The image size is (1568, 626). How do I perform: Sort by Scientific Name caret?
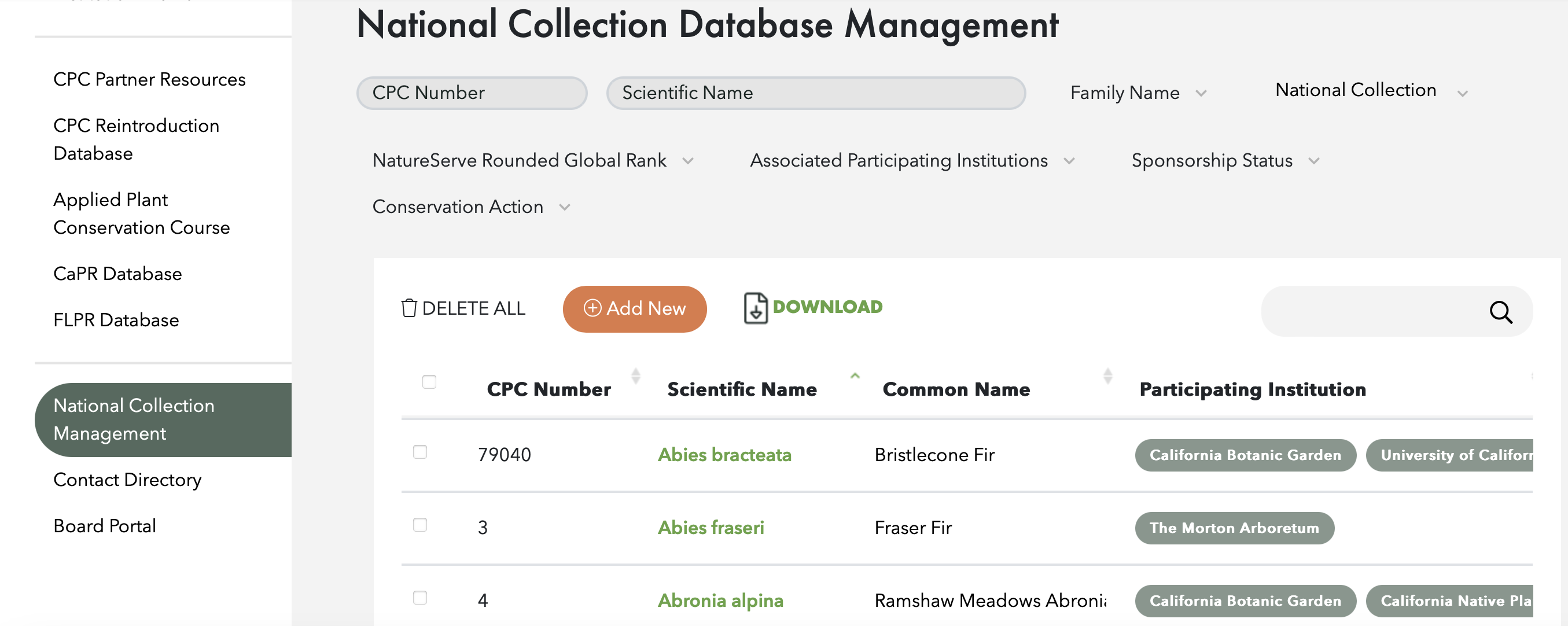click(855, 376)
